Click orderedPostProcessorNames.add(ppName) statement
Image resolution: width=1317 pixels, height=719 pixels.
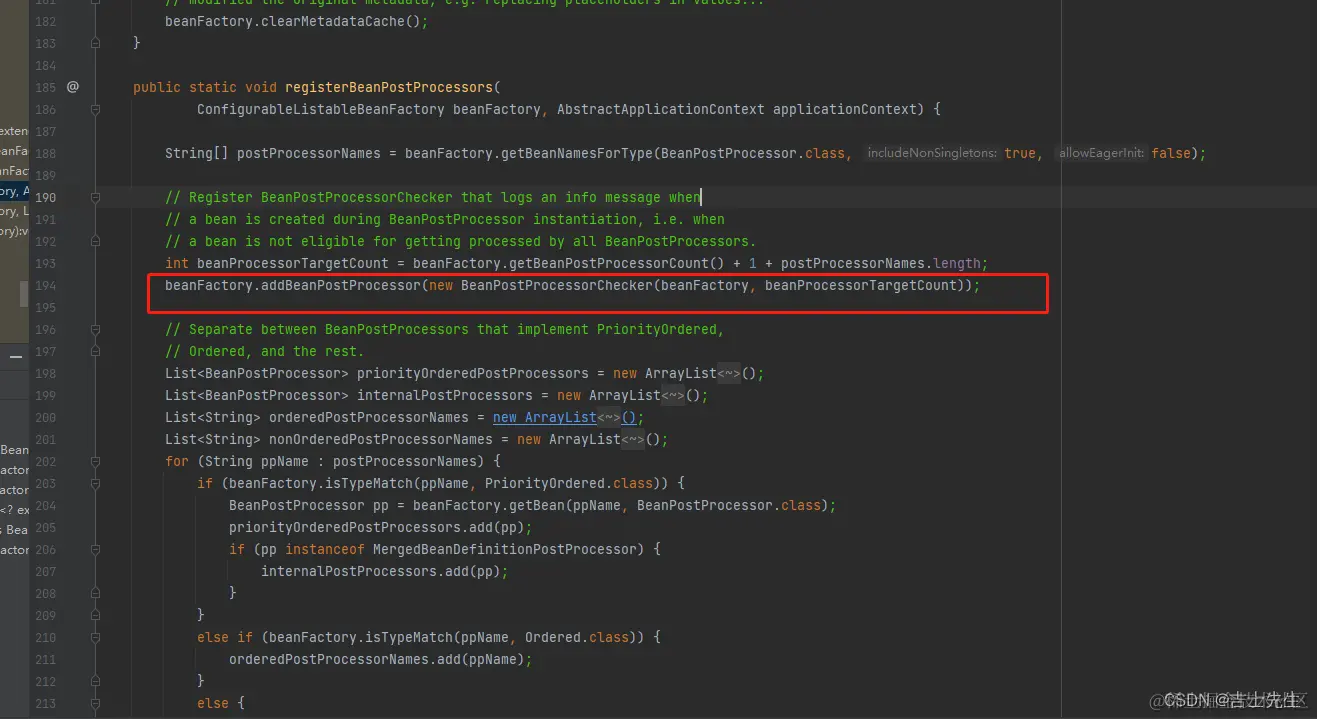[381, 659]
